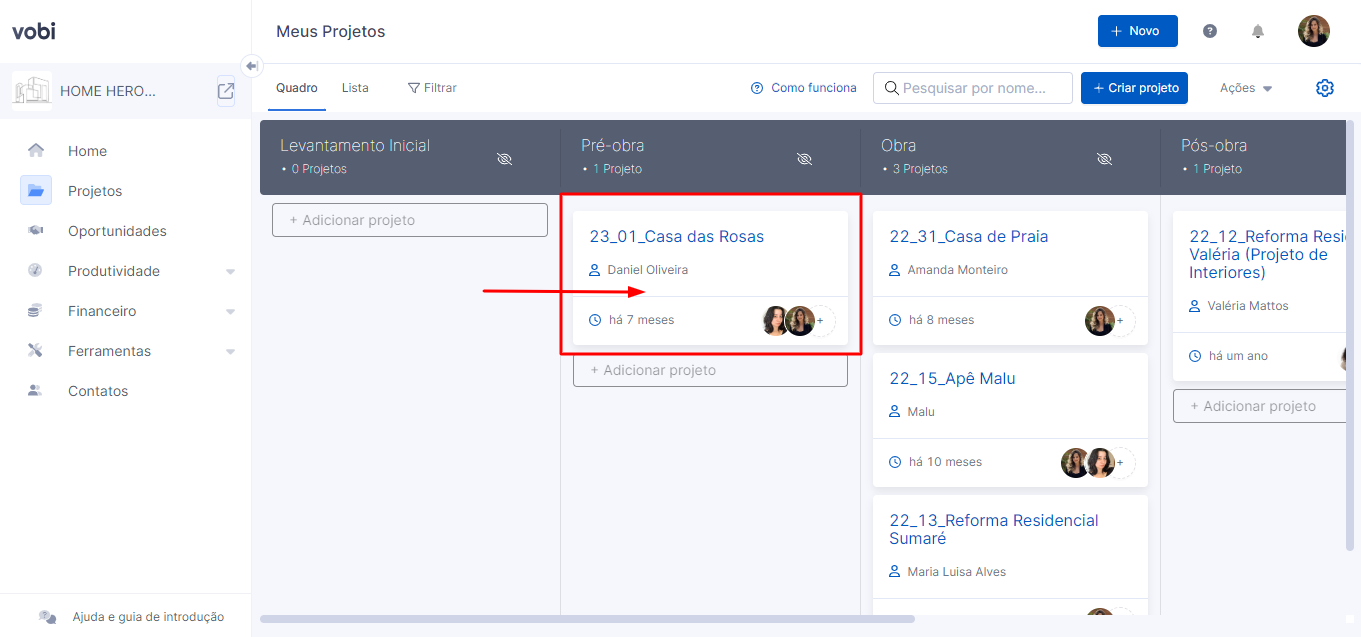This screenshot has height=637, width=1361.
Task: Click Amanda Monteiro on Casa de Praia
Action: tap(958, 270)
